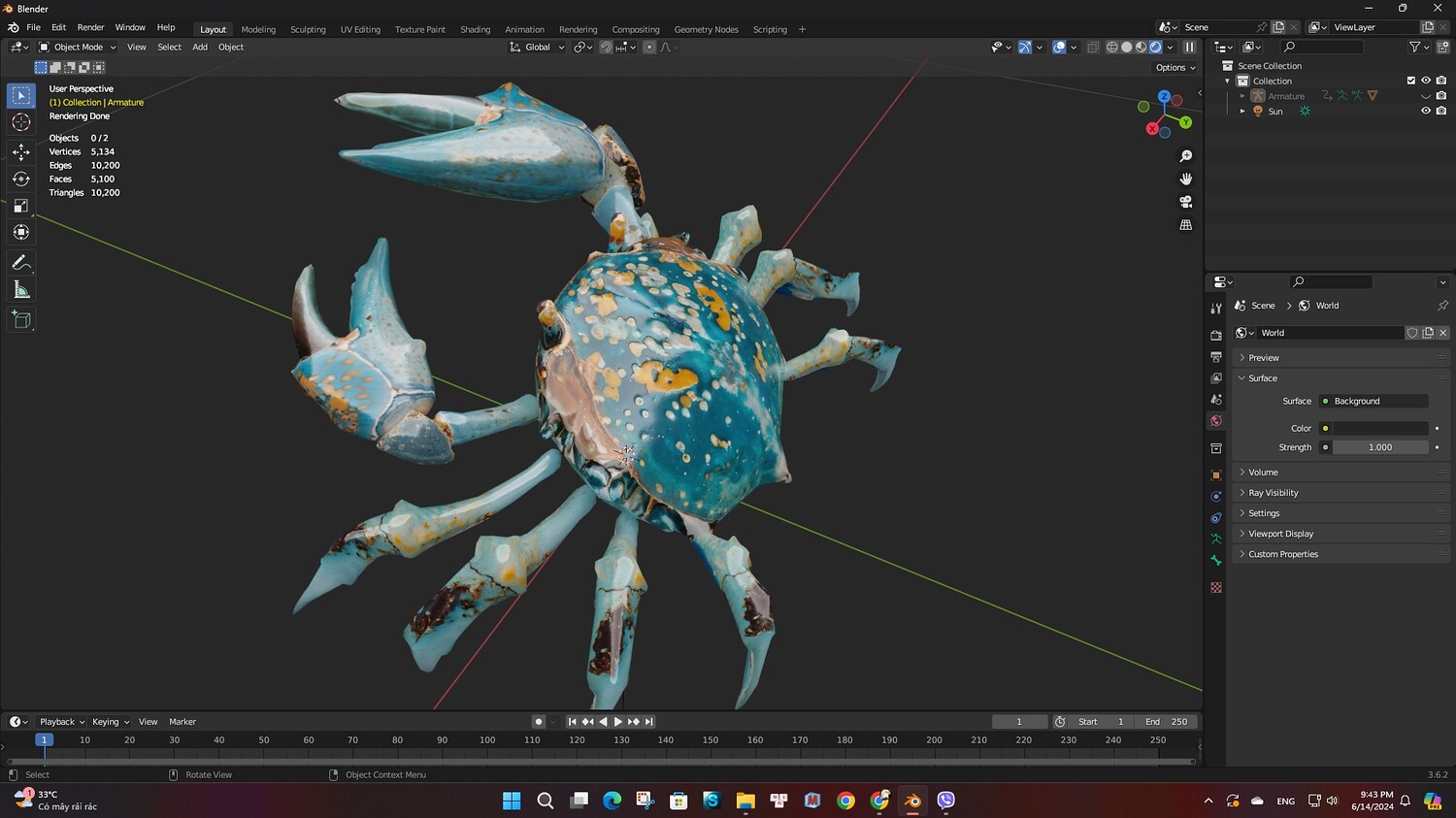Screen dimensions: 1456x818
Task: Click the World Color swatch
Action: (1379, 428)
